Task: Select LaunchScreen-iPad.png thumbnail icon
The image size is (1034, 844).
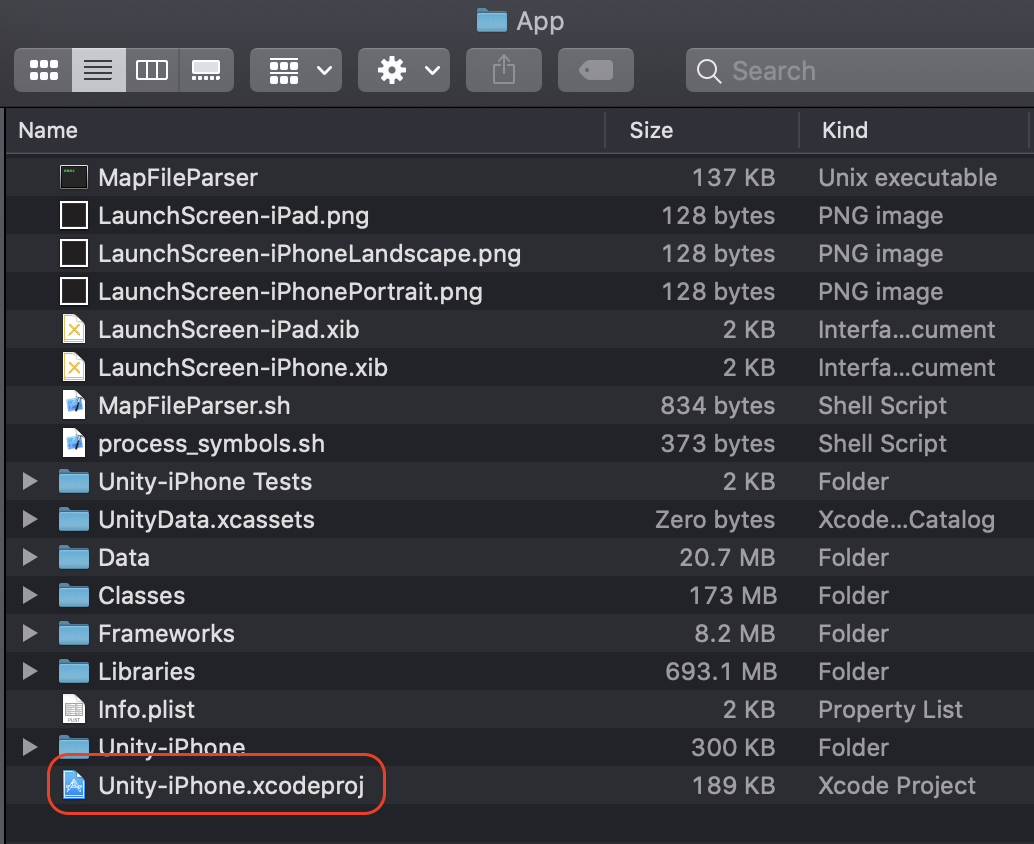Action: click(74, 216)
